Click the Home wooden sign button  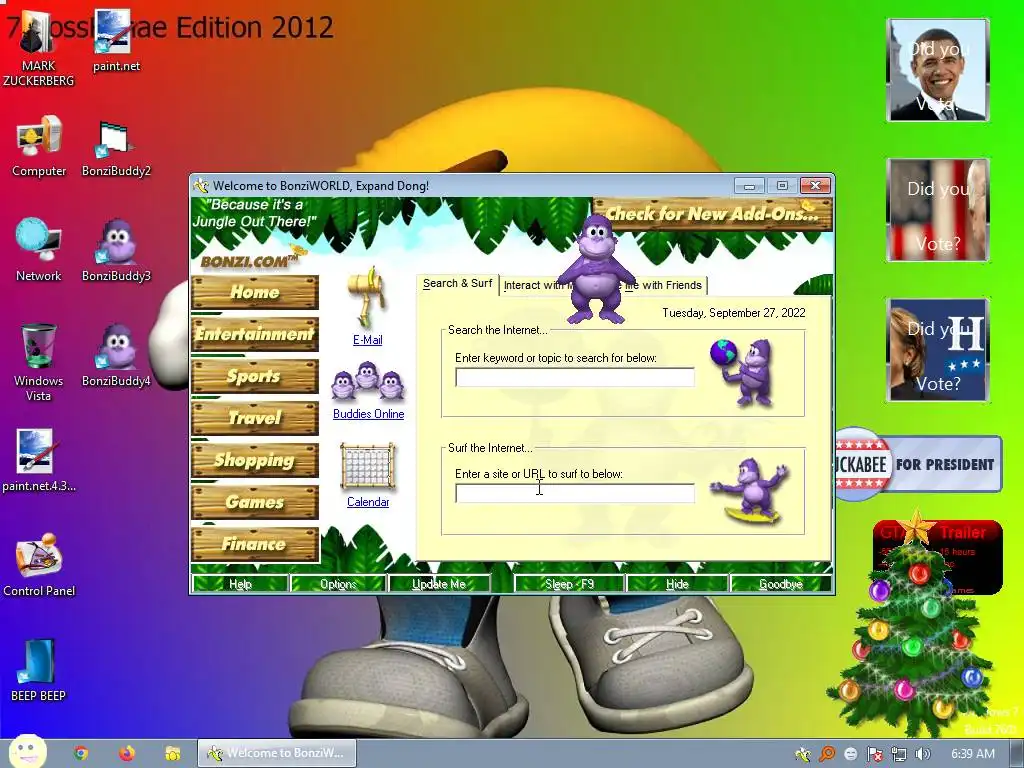click(x=255, y=292)
